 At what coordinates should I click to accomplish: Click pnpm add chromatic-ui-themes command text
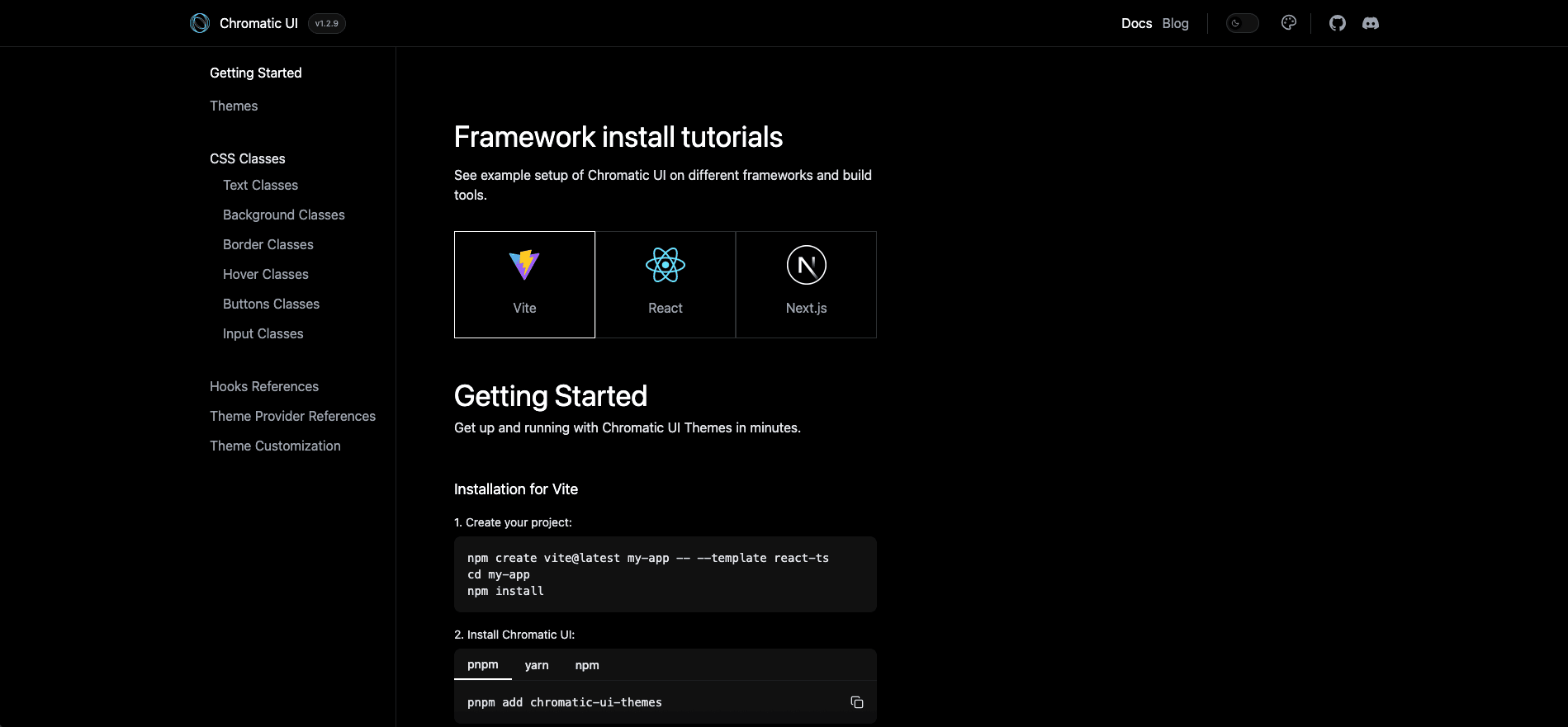pos(565,702)
